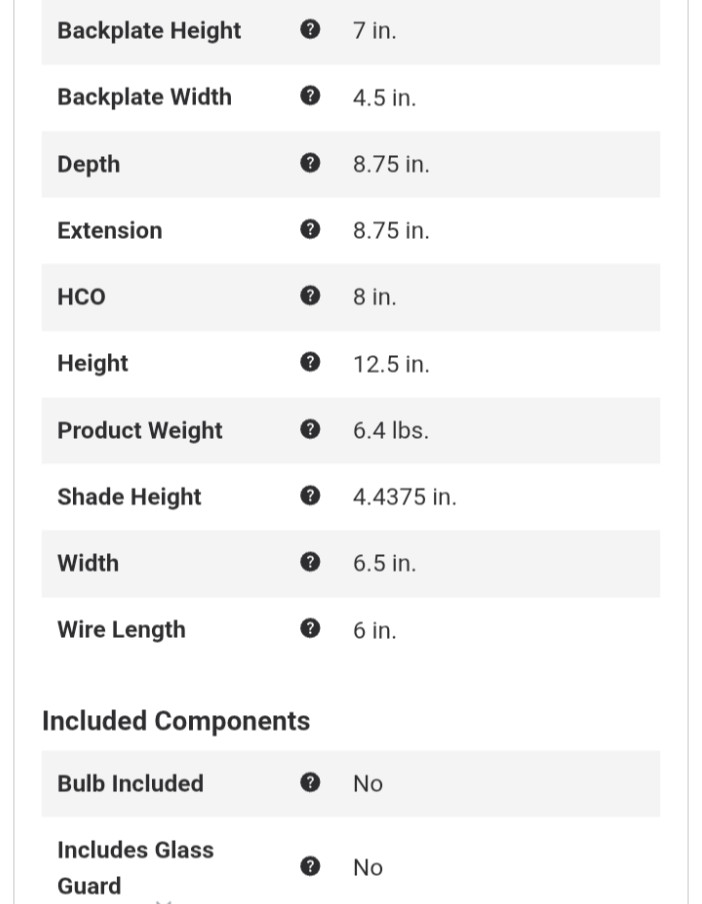This screenshot has height=904, width=702.
Task: Click the Backplate Height label
Action: 149,30
